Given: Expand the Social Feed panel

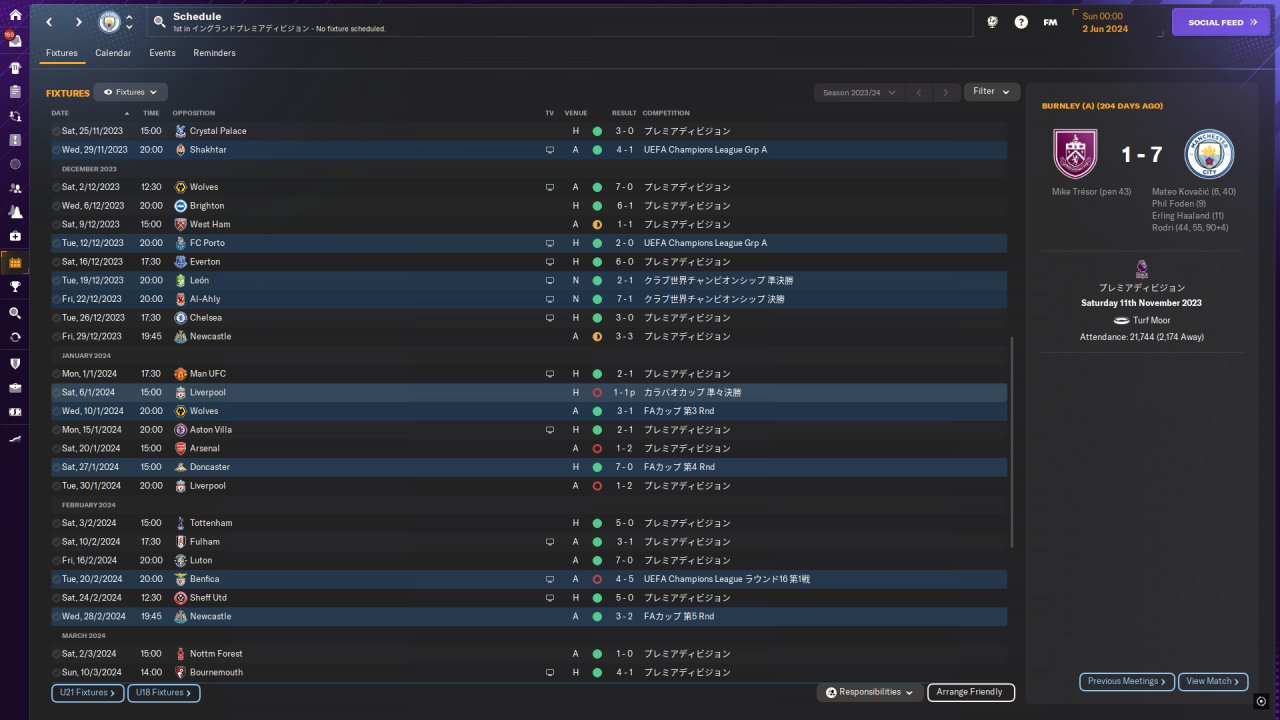Looking at the screenshot, I should click(x=1221, y=22).
